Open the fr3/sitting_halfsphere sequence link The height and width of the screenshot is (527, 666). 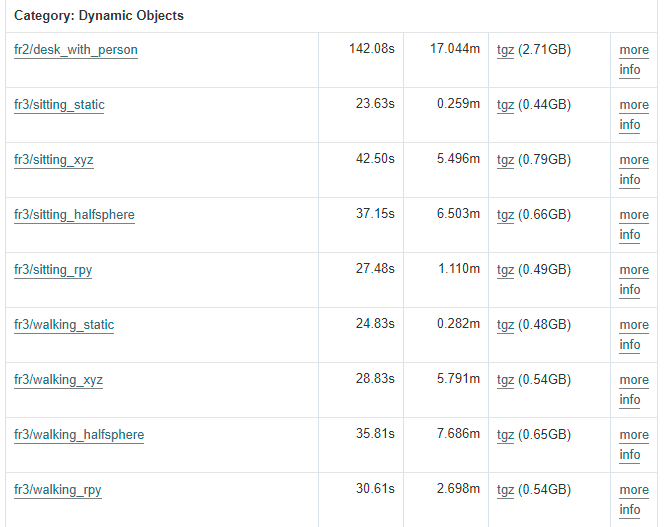[x=74, y=215]
